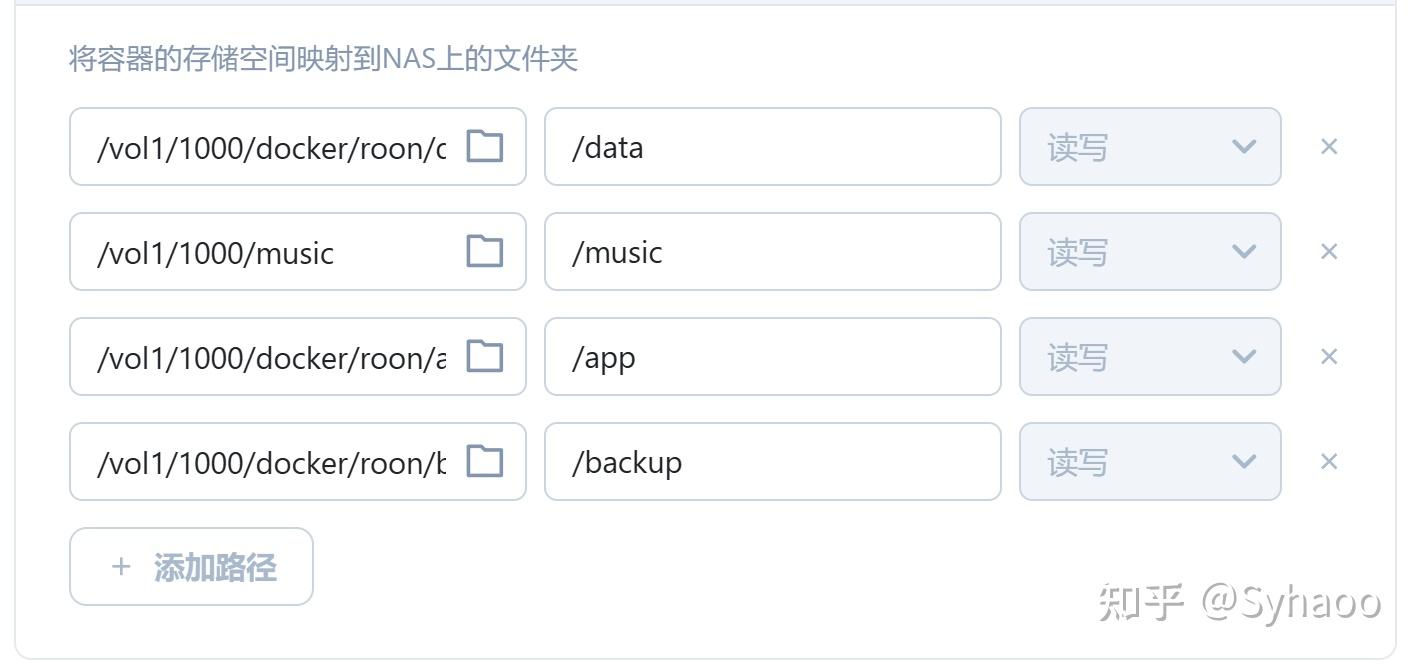The image size is (1418, 666).
Task: Delete the /music path mapping row
Action: click(1329, 251)
